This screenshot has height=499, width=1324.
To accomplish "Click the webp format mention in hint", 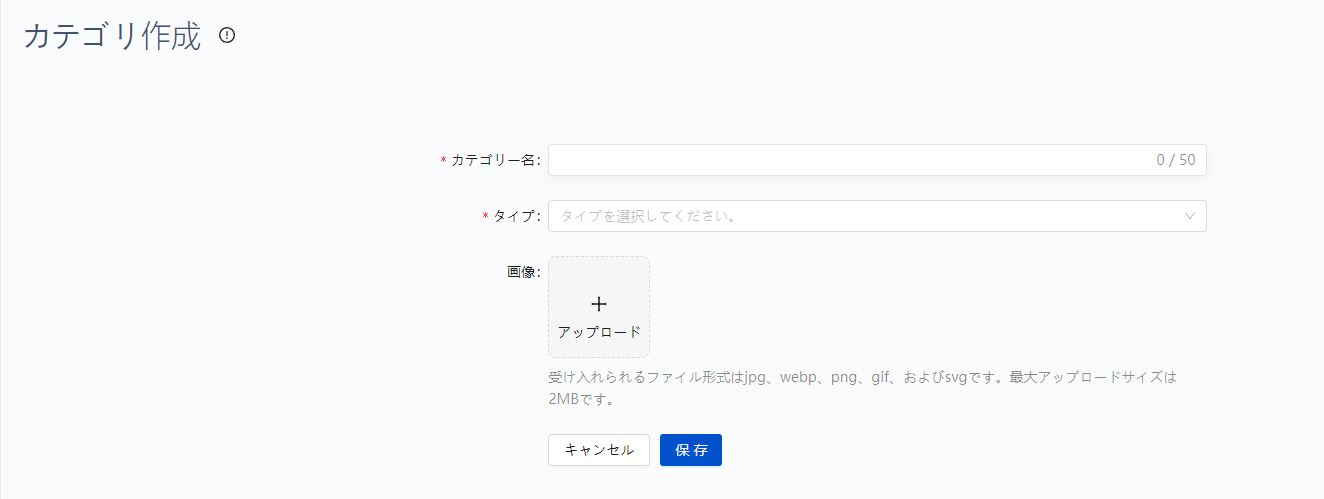I will 800,379.
